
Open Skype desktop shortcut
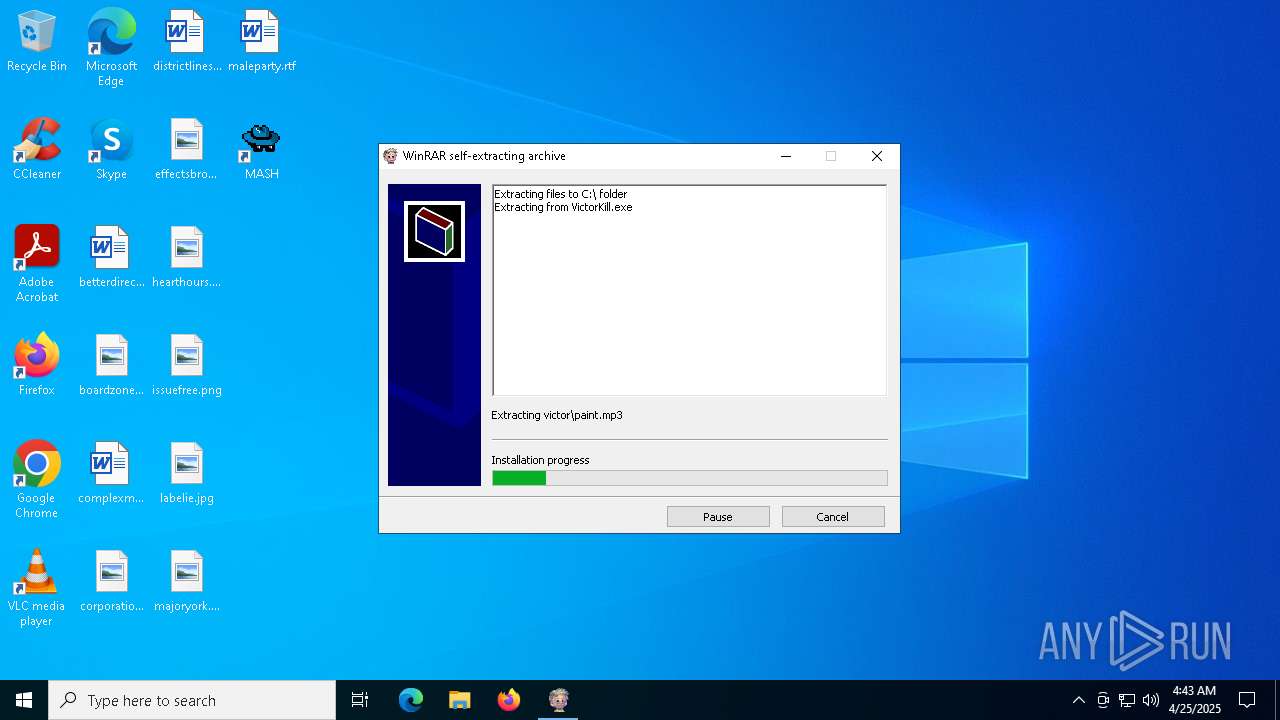[111, 150]
